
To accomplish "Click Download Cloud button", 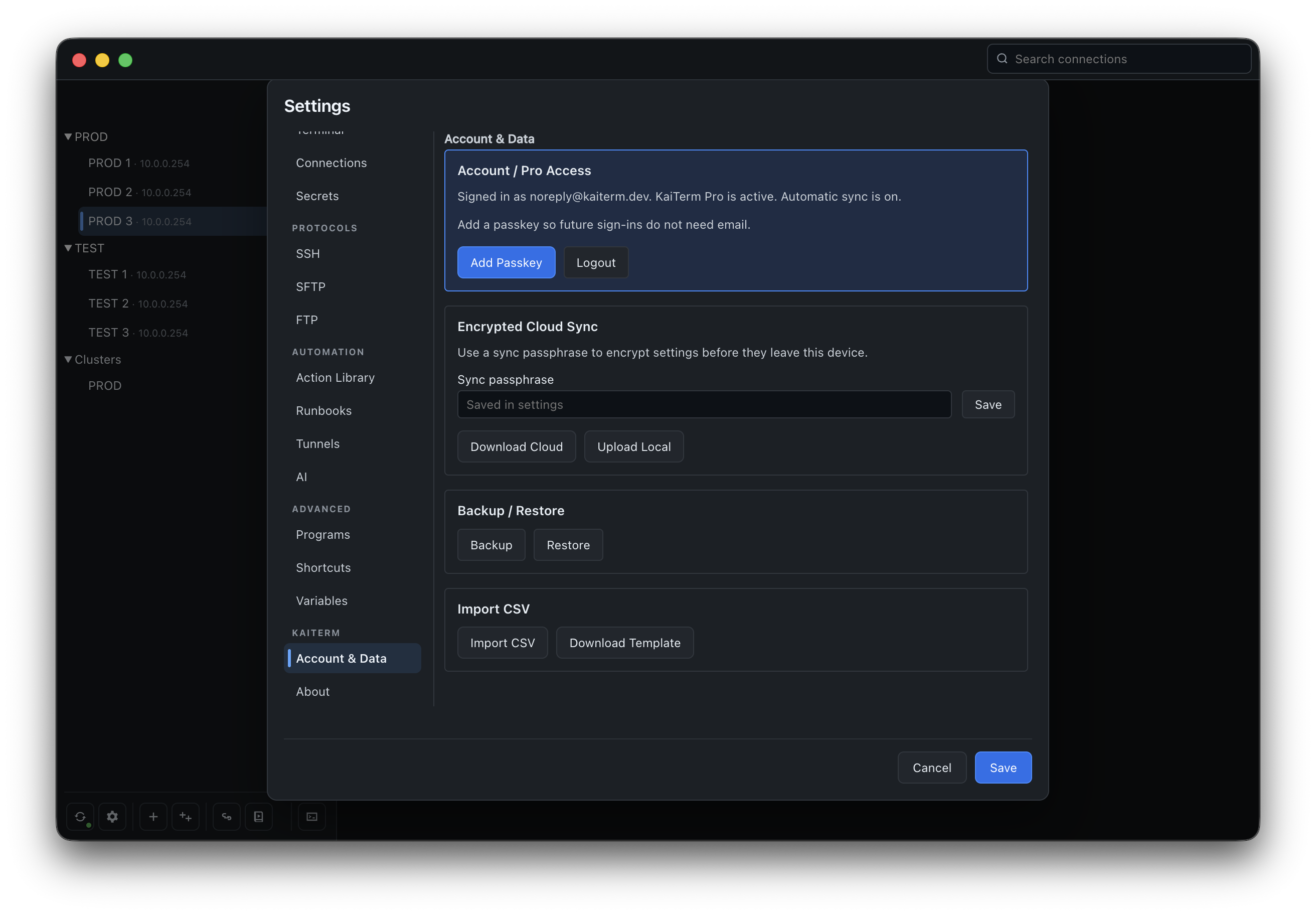I will click(517, 446).
